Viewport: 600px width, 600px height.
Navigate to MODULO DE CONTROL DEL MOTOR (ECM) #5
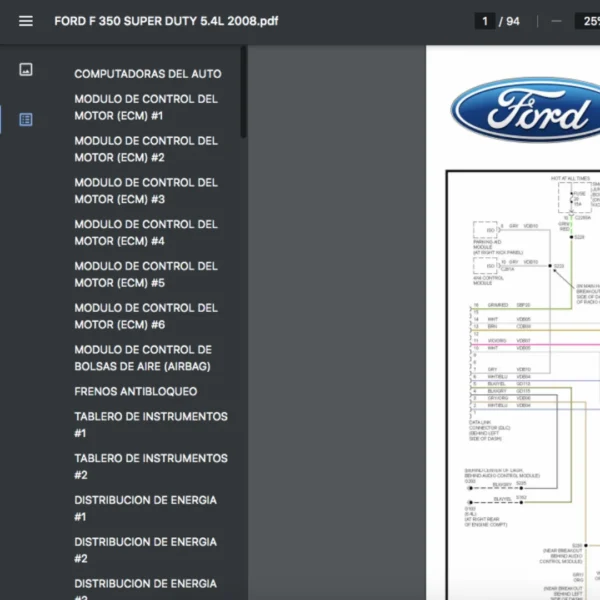[x=146, y=275]
